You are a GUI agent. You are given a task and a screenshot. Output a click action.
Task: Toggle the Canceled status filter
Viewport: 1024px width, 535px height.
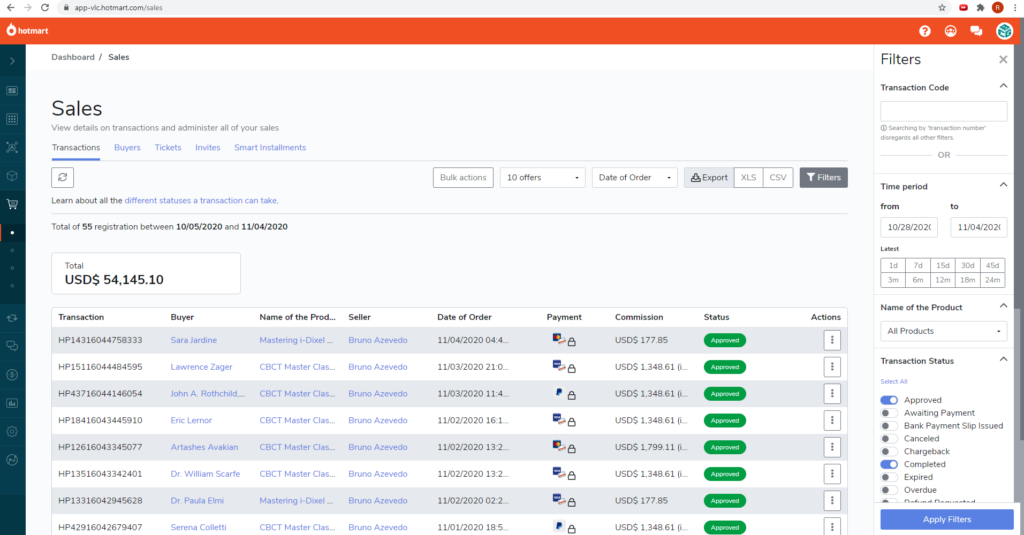point(889,438)
